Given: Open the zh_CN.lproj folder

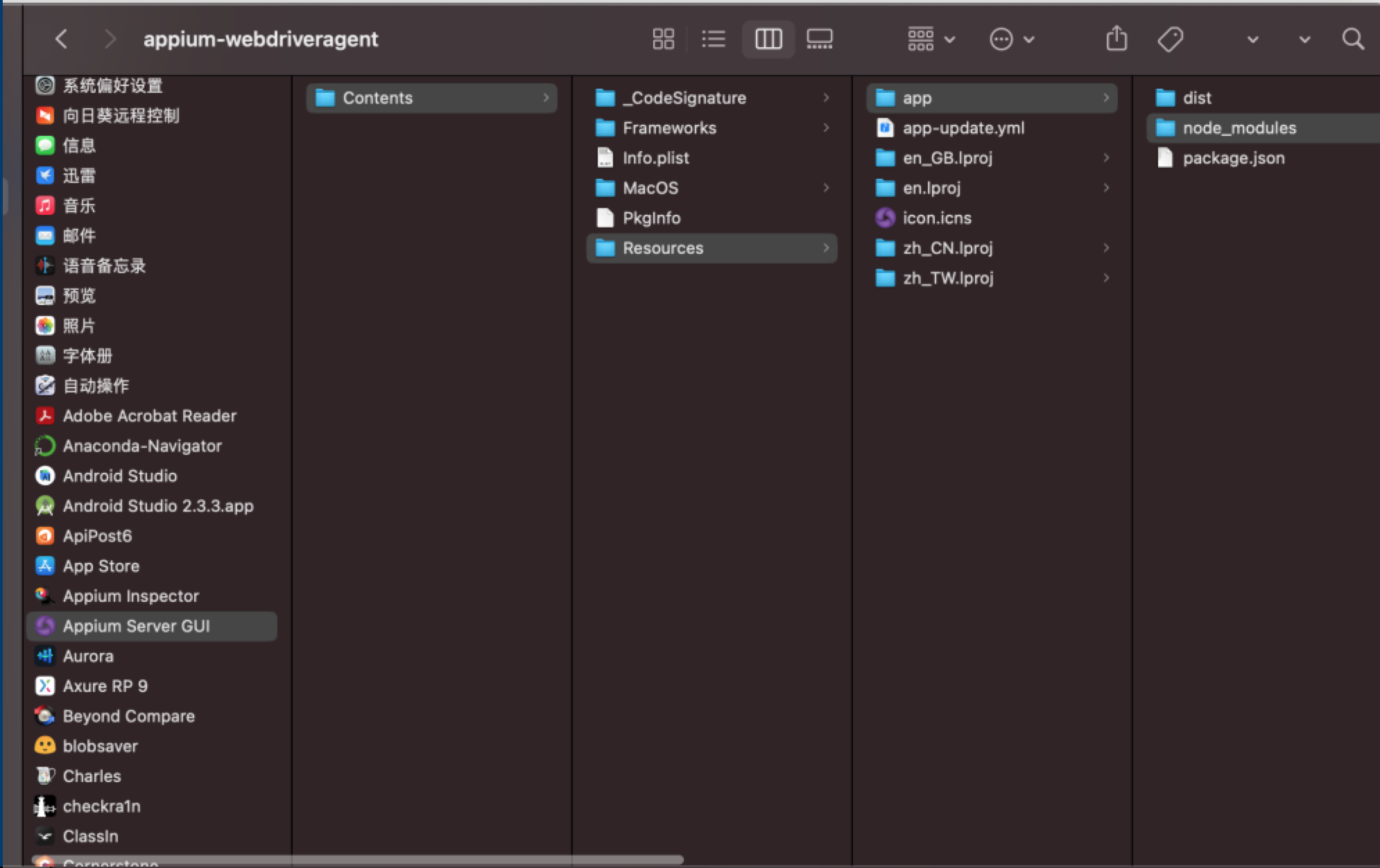Looking at the screenshot, I should 992,248.
